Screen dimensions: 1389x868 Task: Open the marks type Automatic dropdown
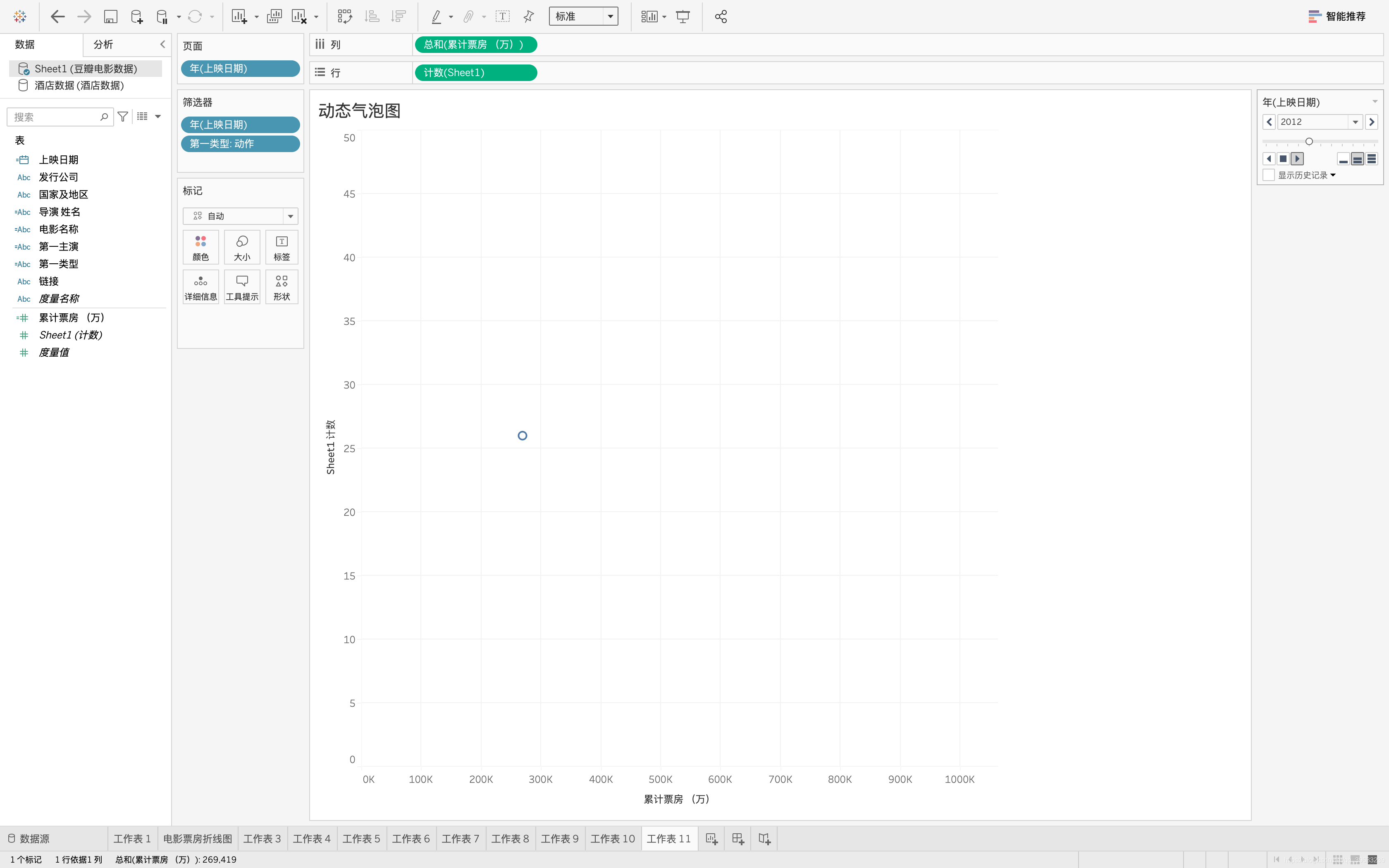(x=291, y=217)
